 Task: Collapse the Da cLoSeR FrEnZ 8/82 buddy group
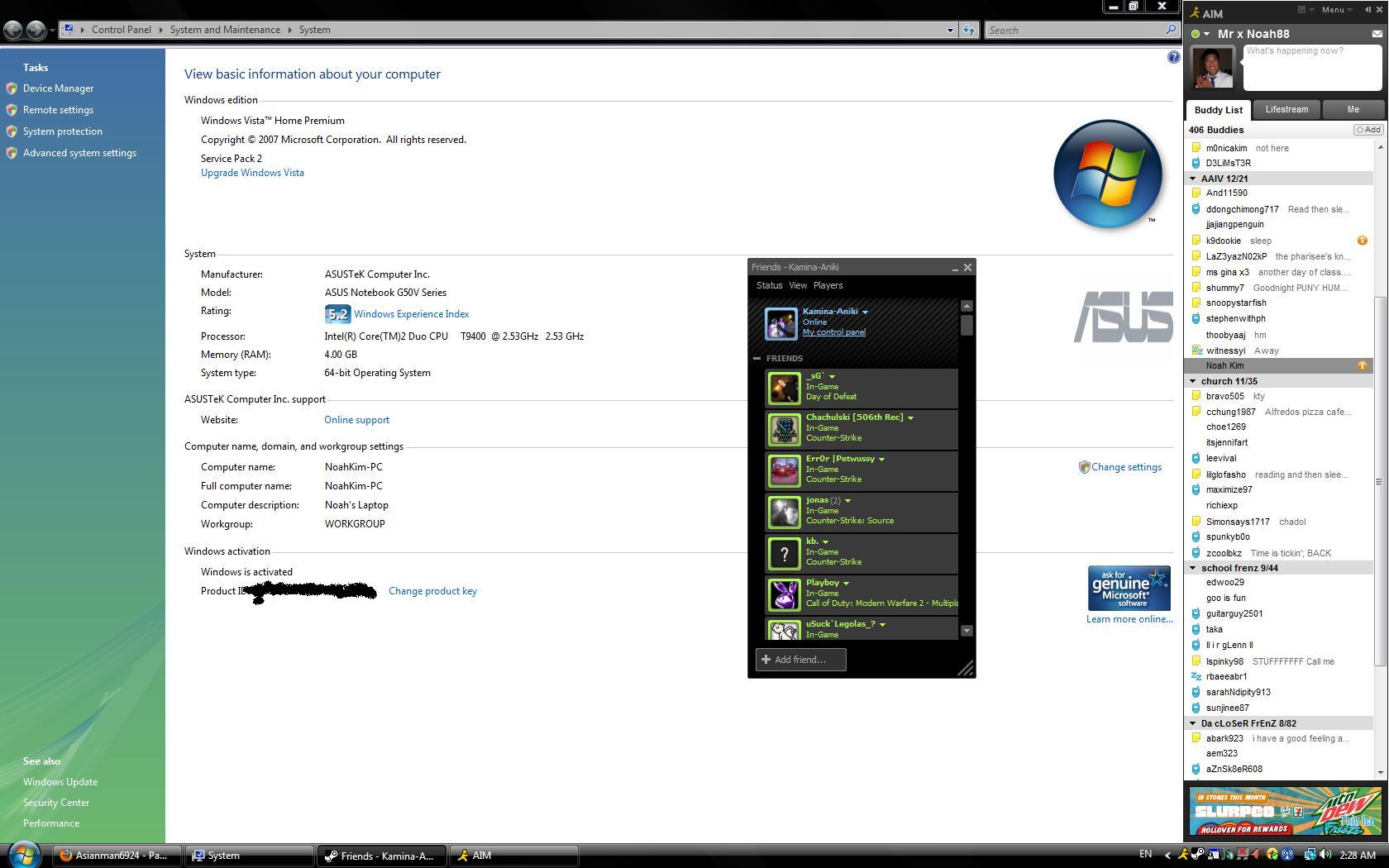(x=1193, y=723)
